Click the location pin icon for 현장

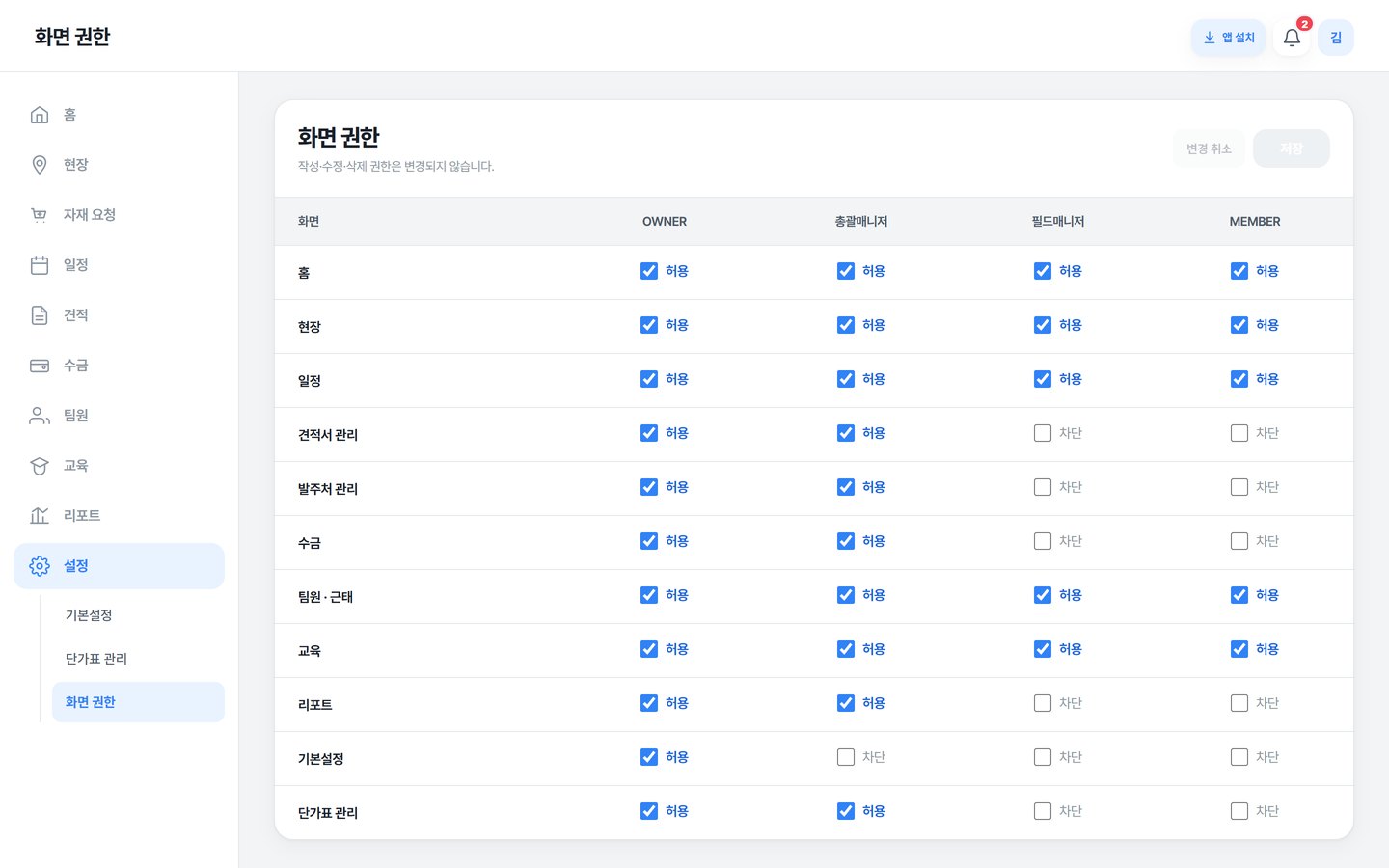coord(40,165)
